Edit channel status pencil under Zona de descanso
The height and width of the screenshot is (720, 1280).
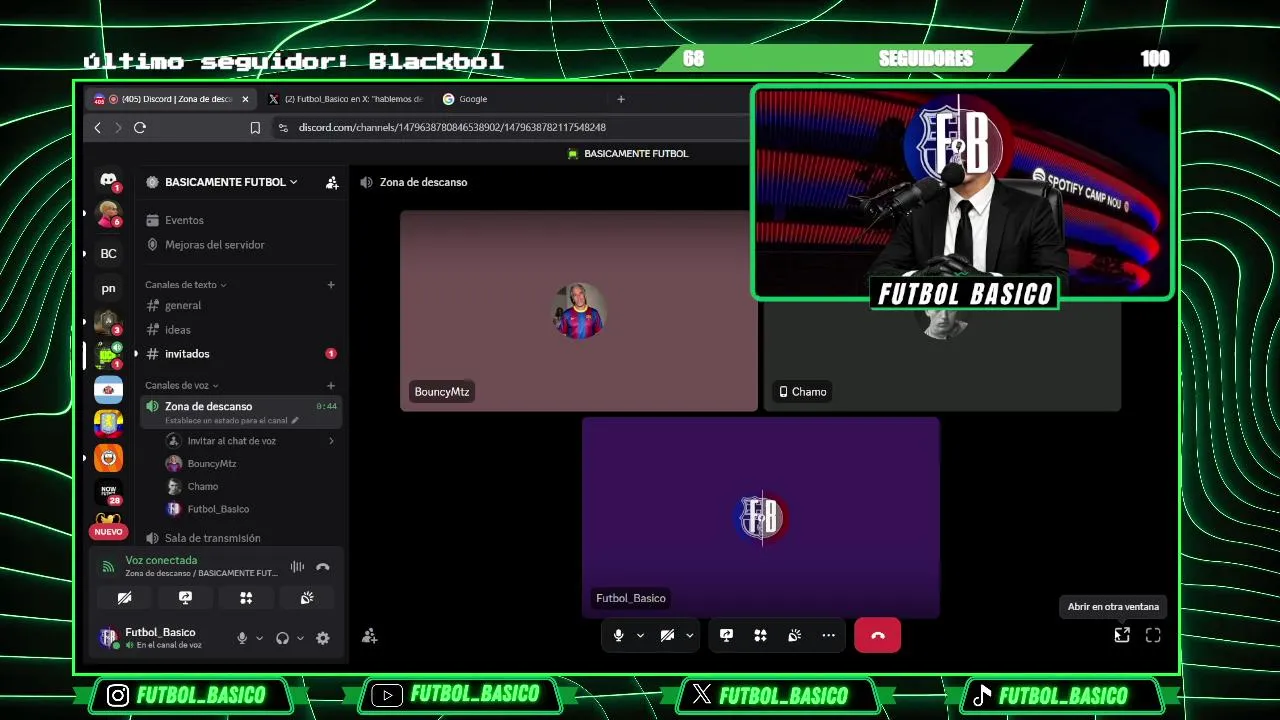[x=294, y=421]
